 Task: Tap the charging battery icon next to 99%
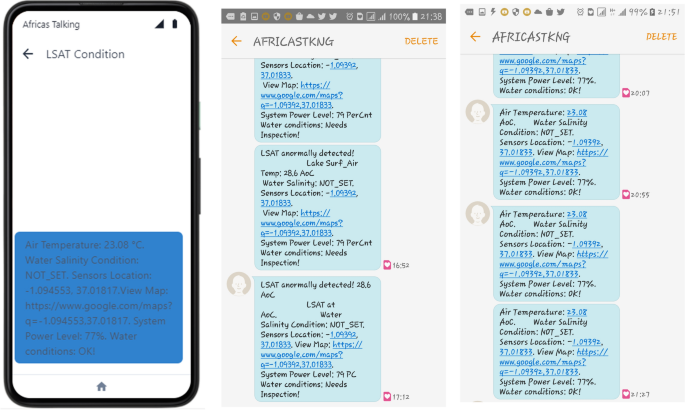coord(653,12)
